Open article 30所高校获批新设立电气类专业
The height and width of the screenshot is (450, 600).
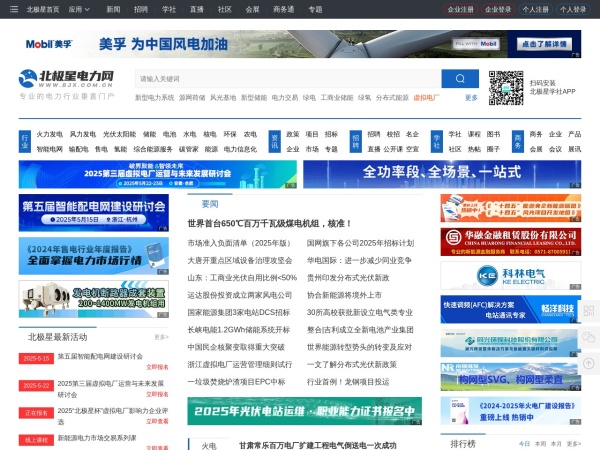(360, 312)
